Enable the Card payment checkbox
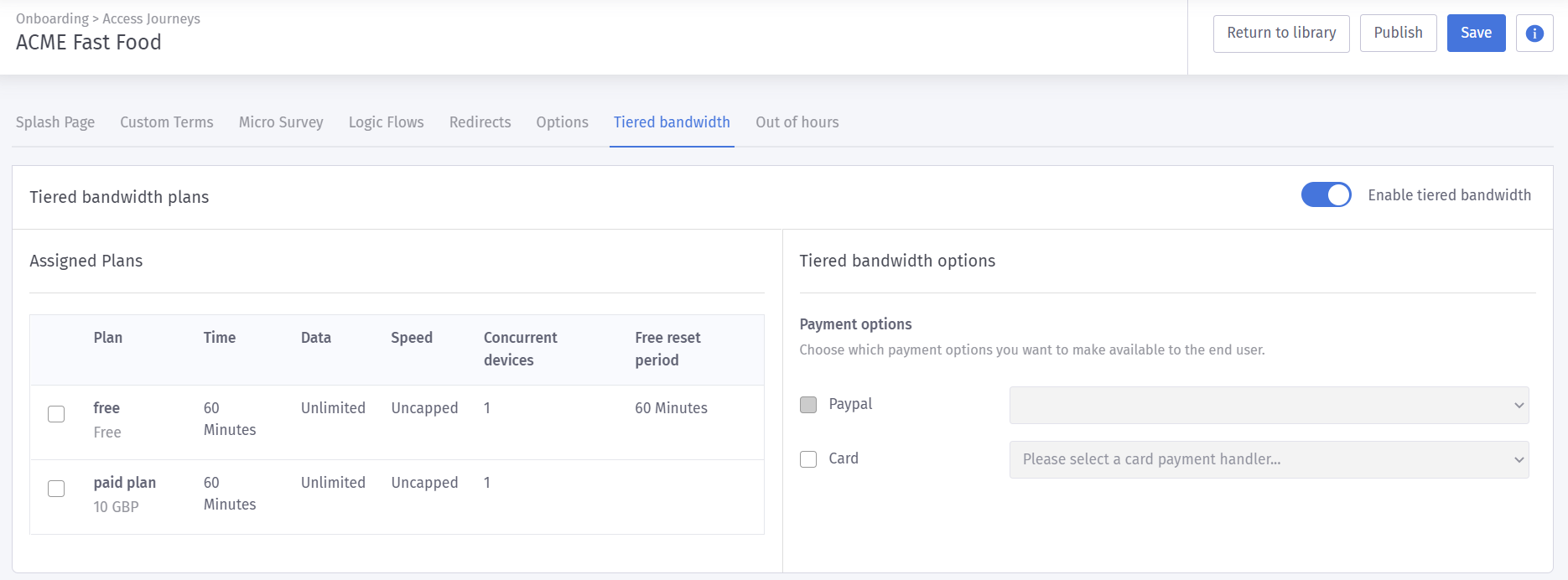This screenshot has width=1568, height=580. pyautogui.click(x=808, y=459)
